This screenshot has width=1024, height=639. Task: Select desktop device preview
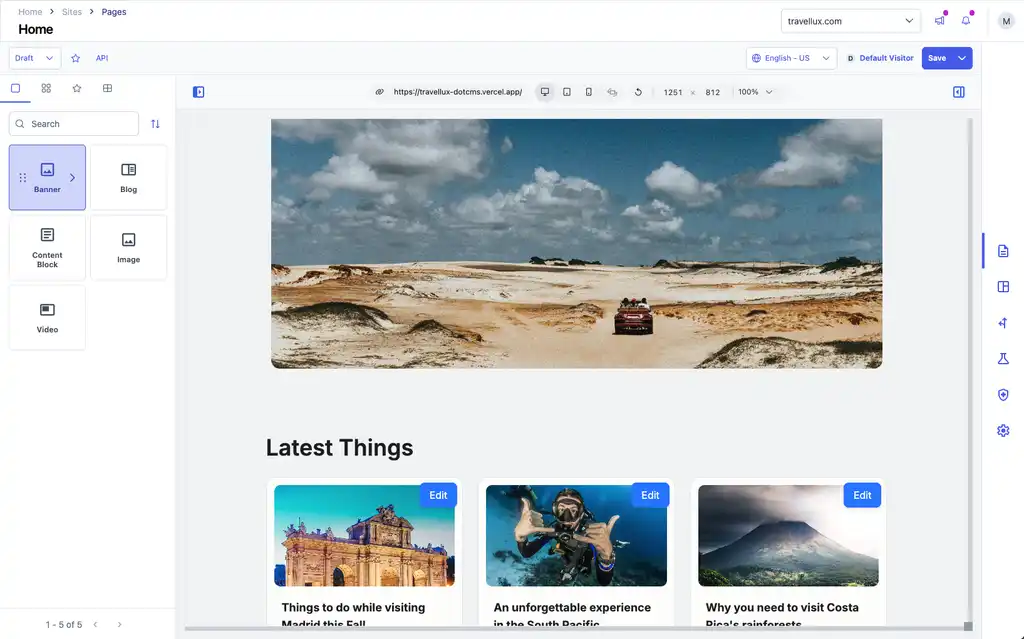(x=545, y=92)
